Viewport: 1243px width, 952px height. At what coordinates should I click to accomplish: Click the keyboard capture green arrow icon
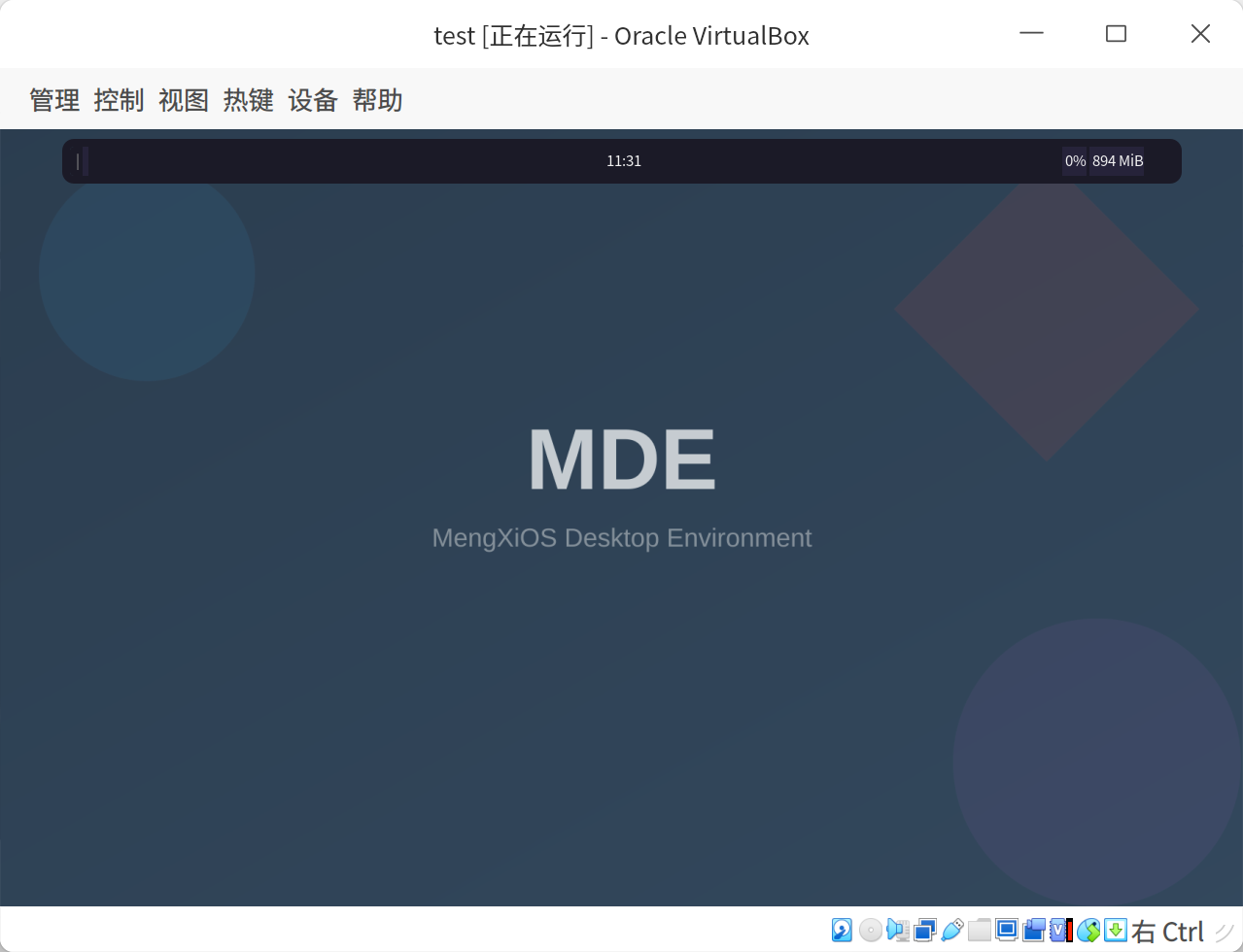(1115, 931)
